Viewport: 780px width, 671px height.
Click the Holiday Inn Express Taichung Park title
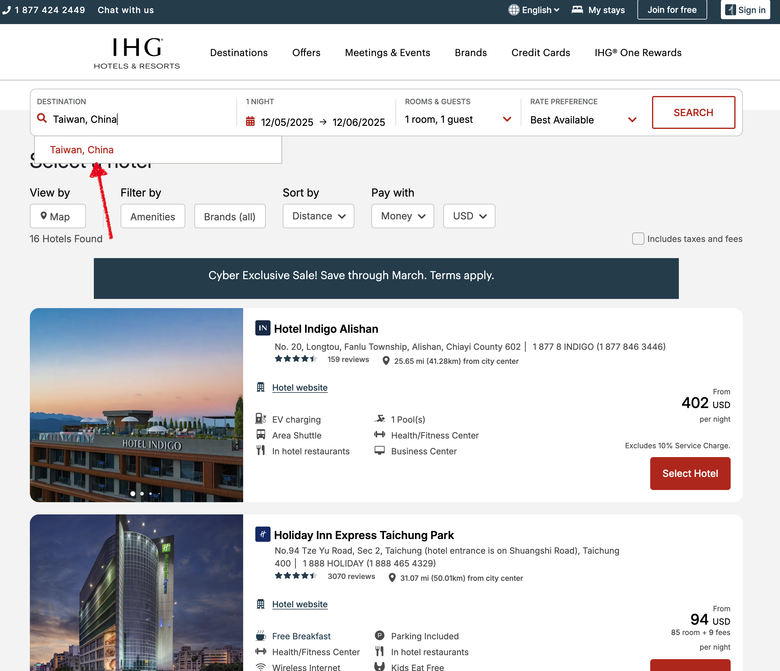[364, 535]
